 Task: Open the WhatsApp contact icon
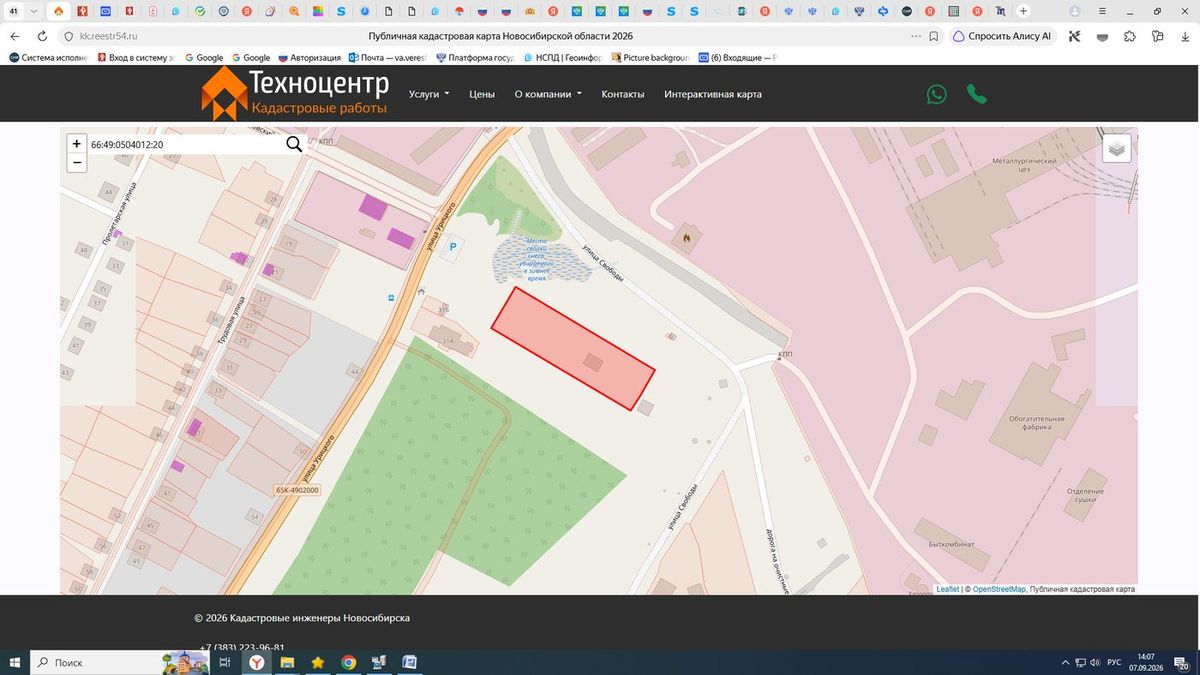click(x=936, y=94)
